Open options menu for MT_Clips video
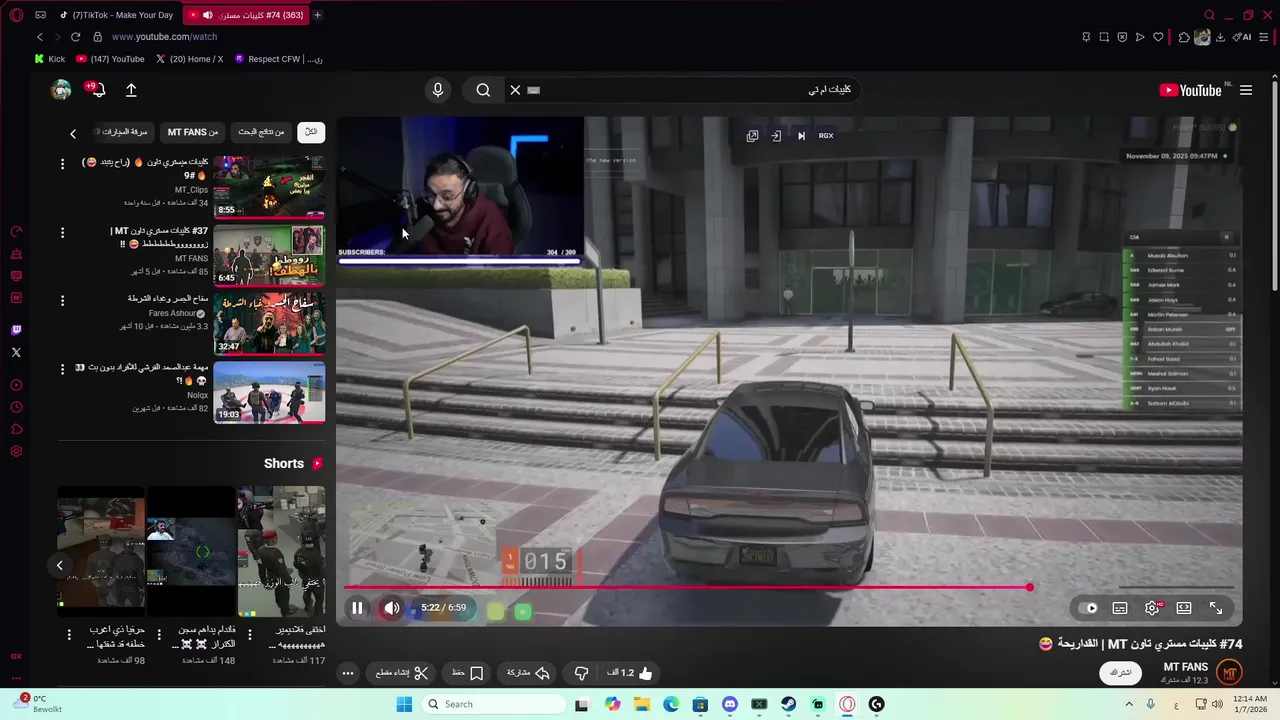 pos(62,164)
